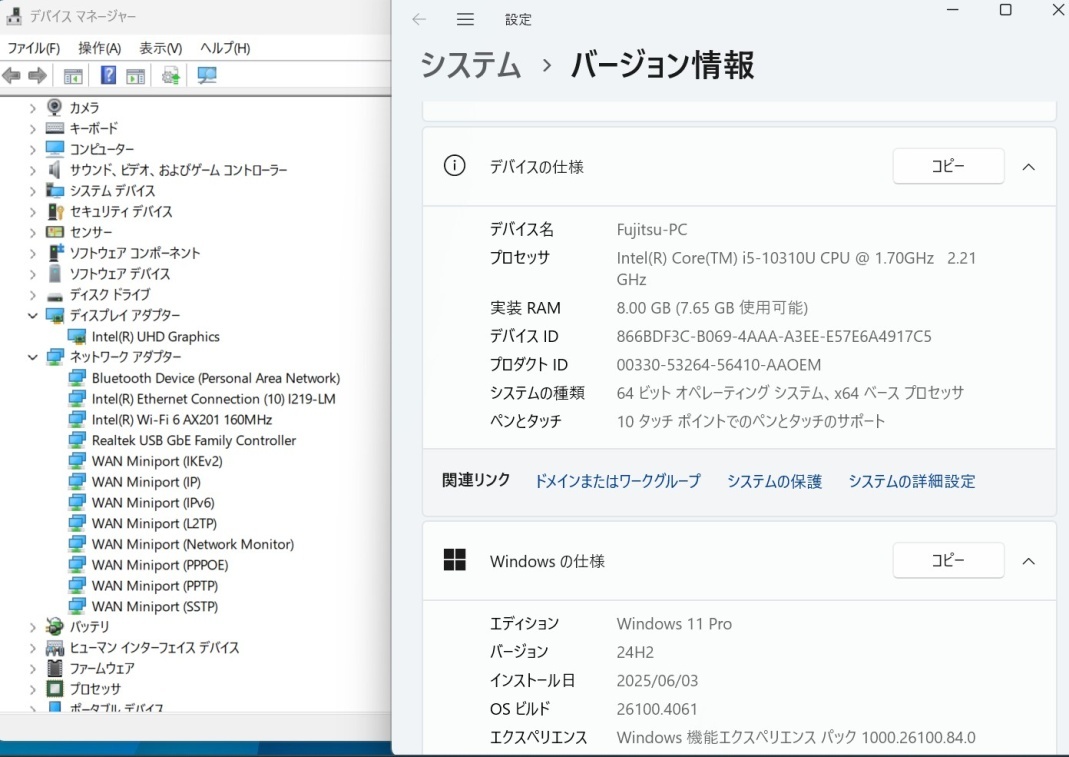Viewport: 1069px width, 757px height.
Task: Select Realtek USB GbE Family Controller
Action: tap(194, 440)
